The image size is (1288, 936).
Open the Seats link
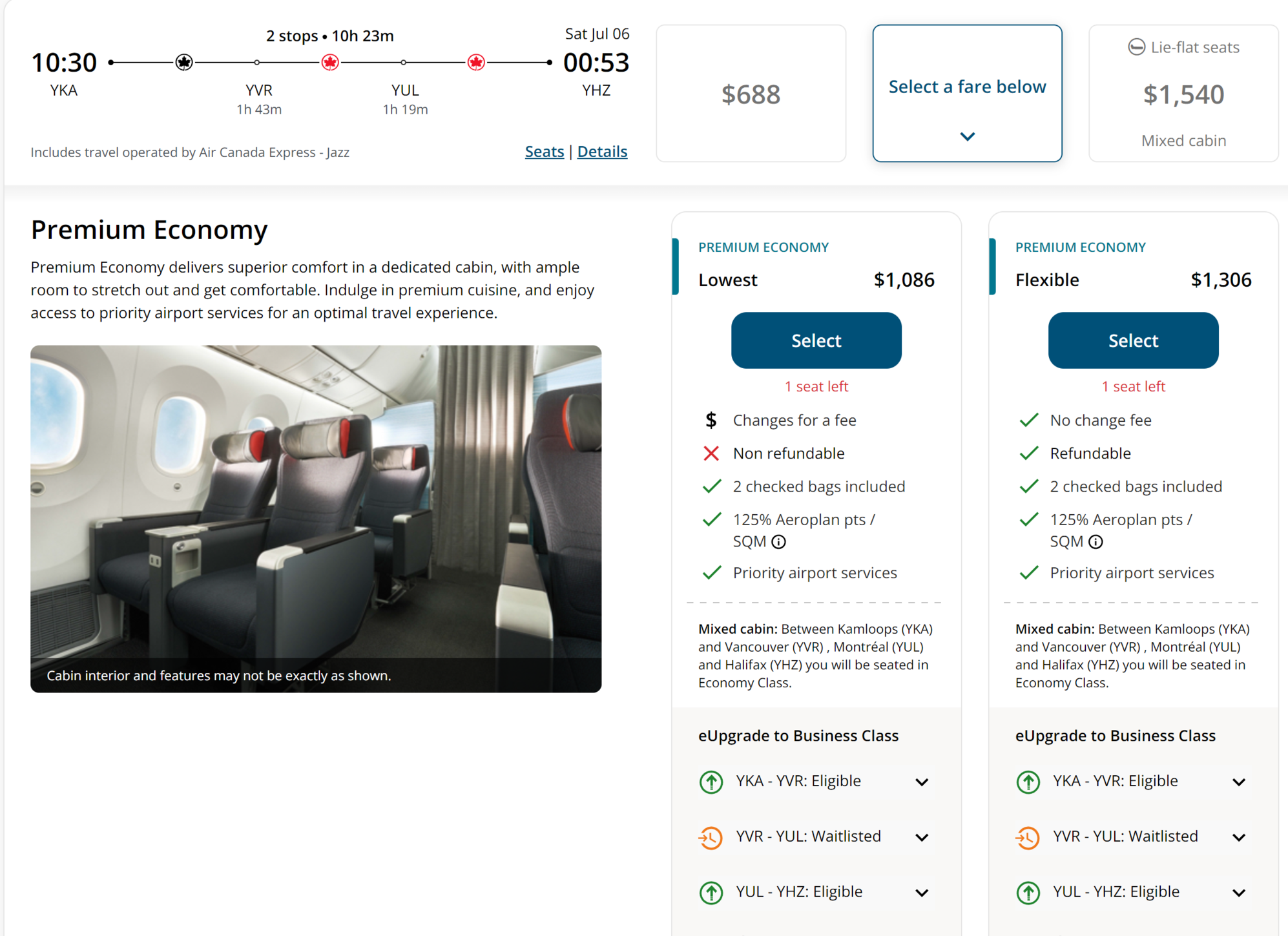point(544,152)
